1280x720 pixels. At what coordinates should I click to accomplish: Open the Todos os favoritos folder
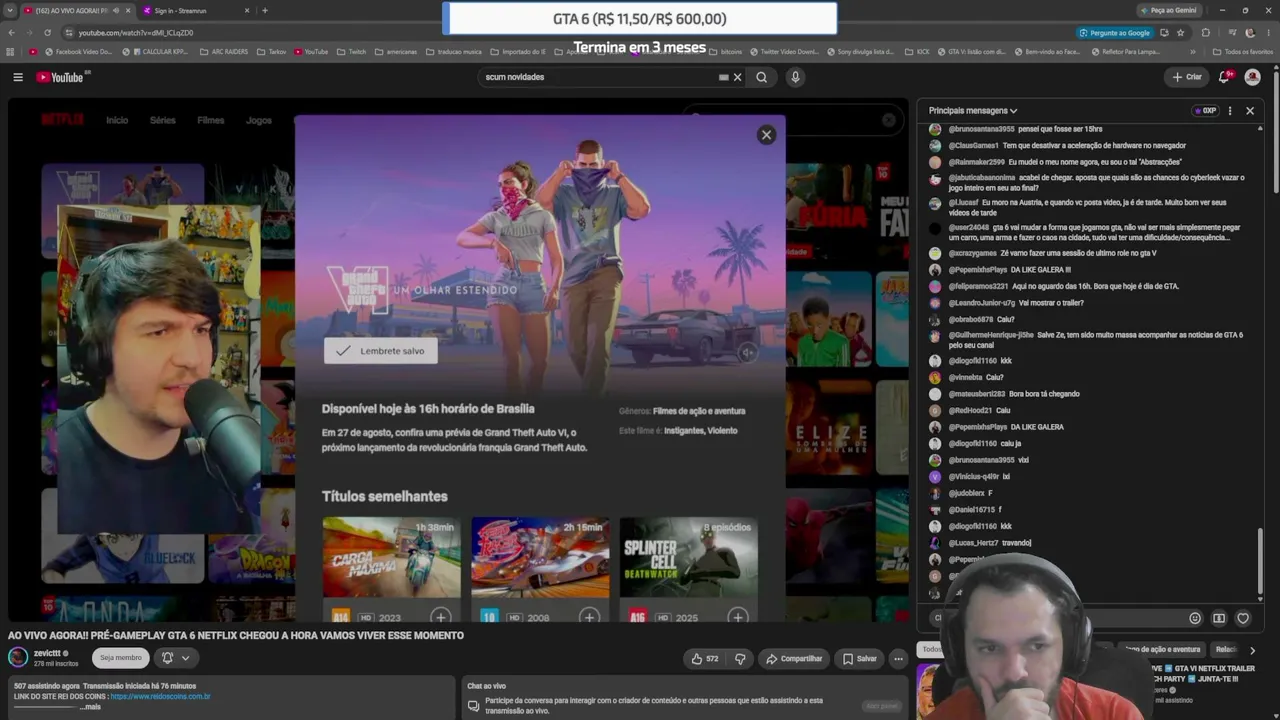point(1243,52)
